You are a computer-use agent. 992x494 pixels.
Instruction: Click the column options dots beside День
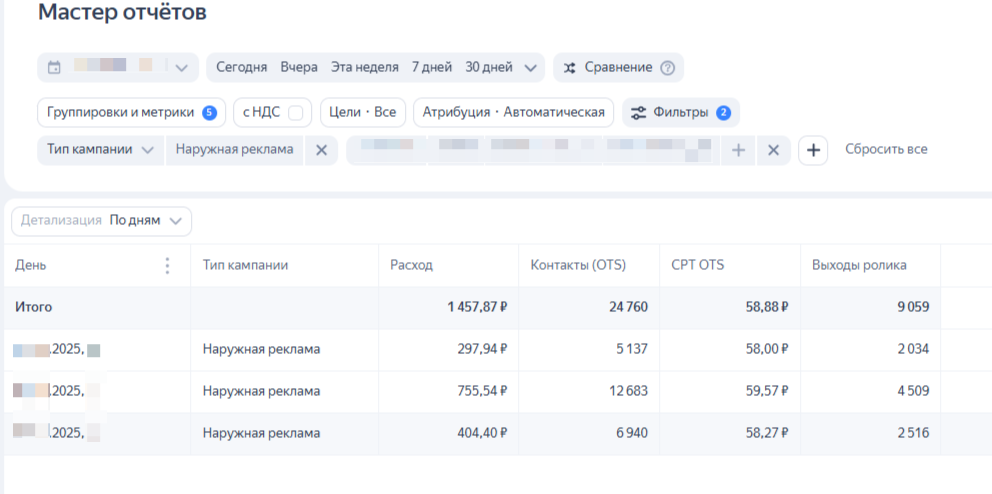tap(167, 266)
